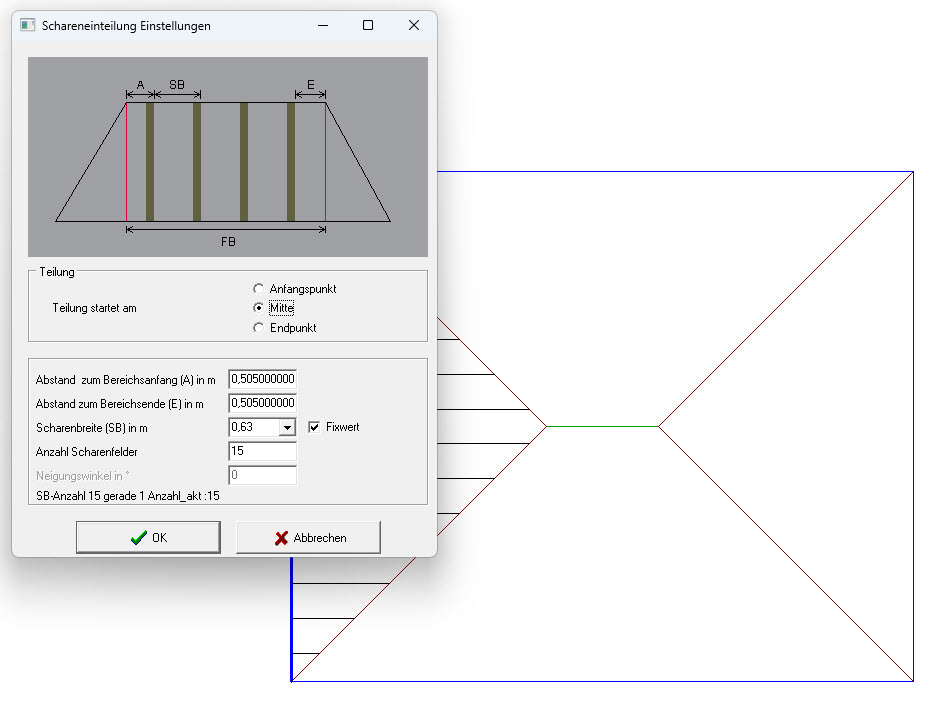This screenshot has width=943, height=713.
Task: Click the red hip line toward the upper-right corner
Action: pyautogui.click(x=786, y=299)
